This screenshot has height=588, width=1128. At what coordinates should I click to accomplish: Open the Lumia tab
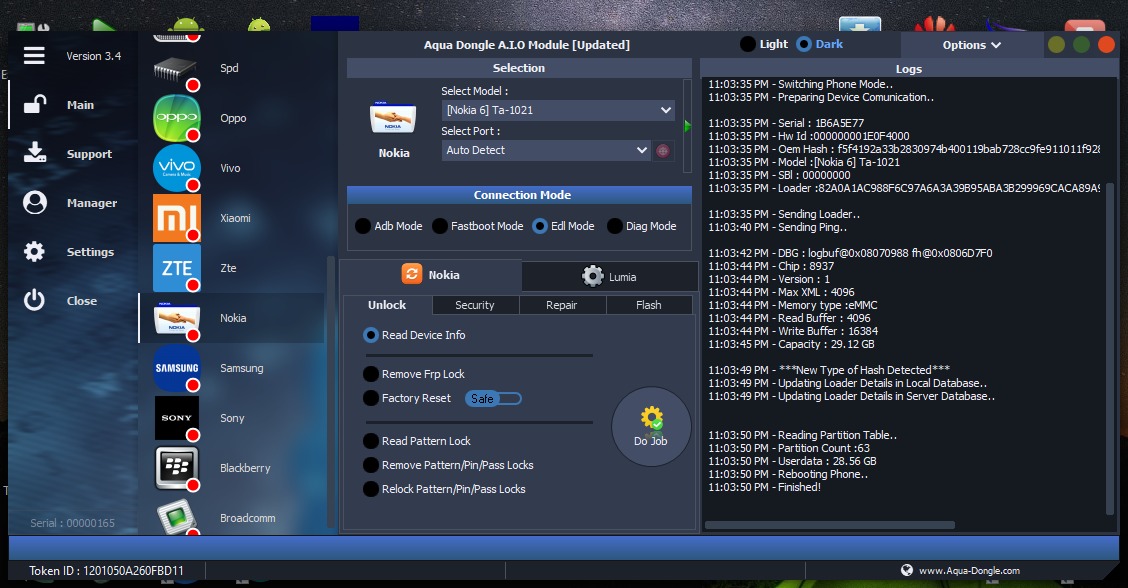pos(609,276)
